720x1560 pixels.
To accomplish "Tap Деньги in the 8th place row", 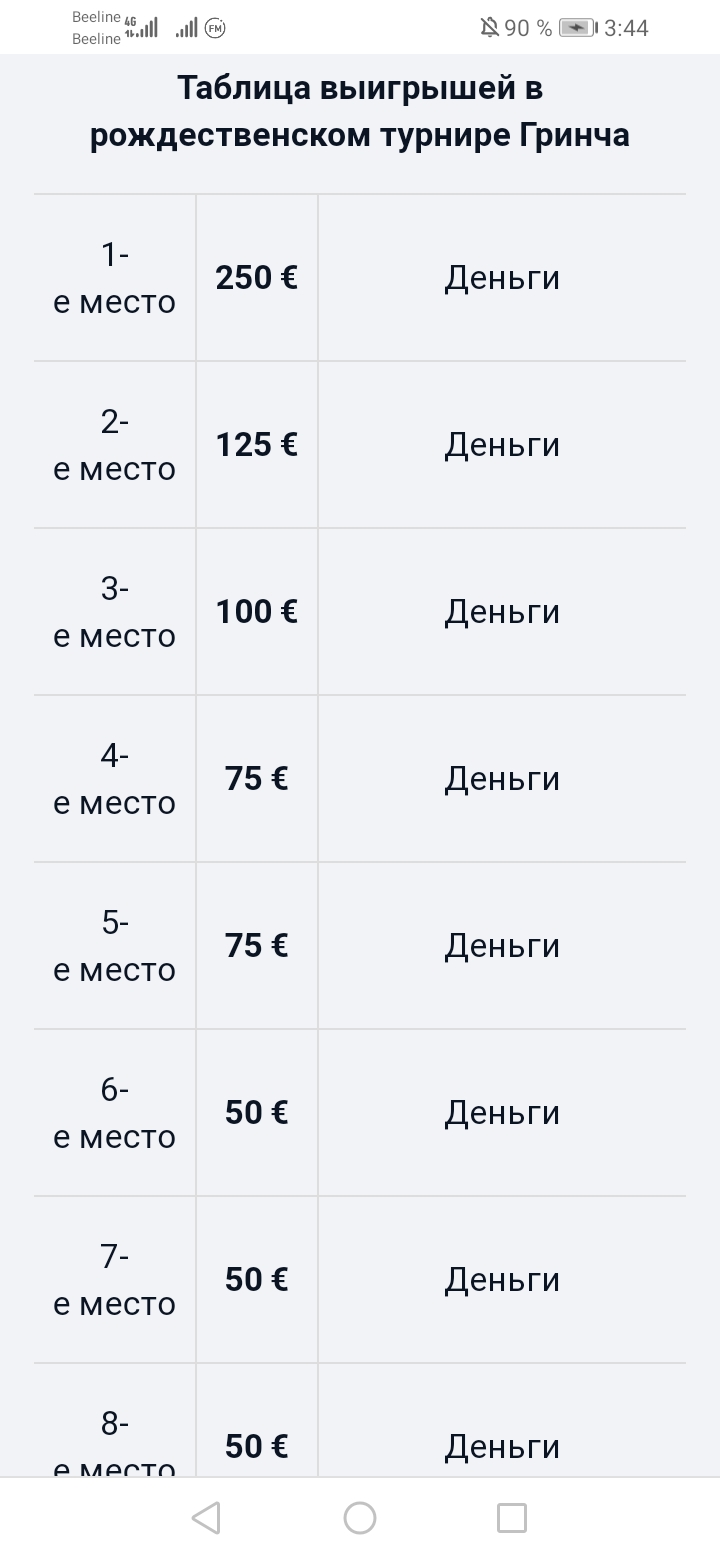I will point(502,1446).
